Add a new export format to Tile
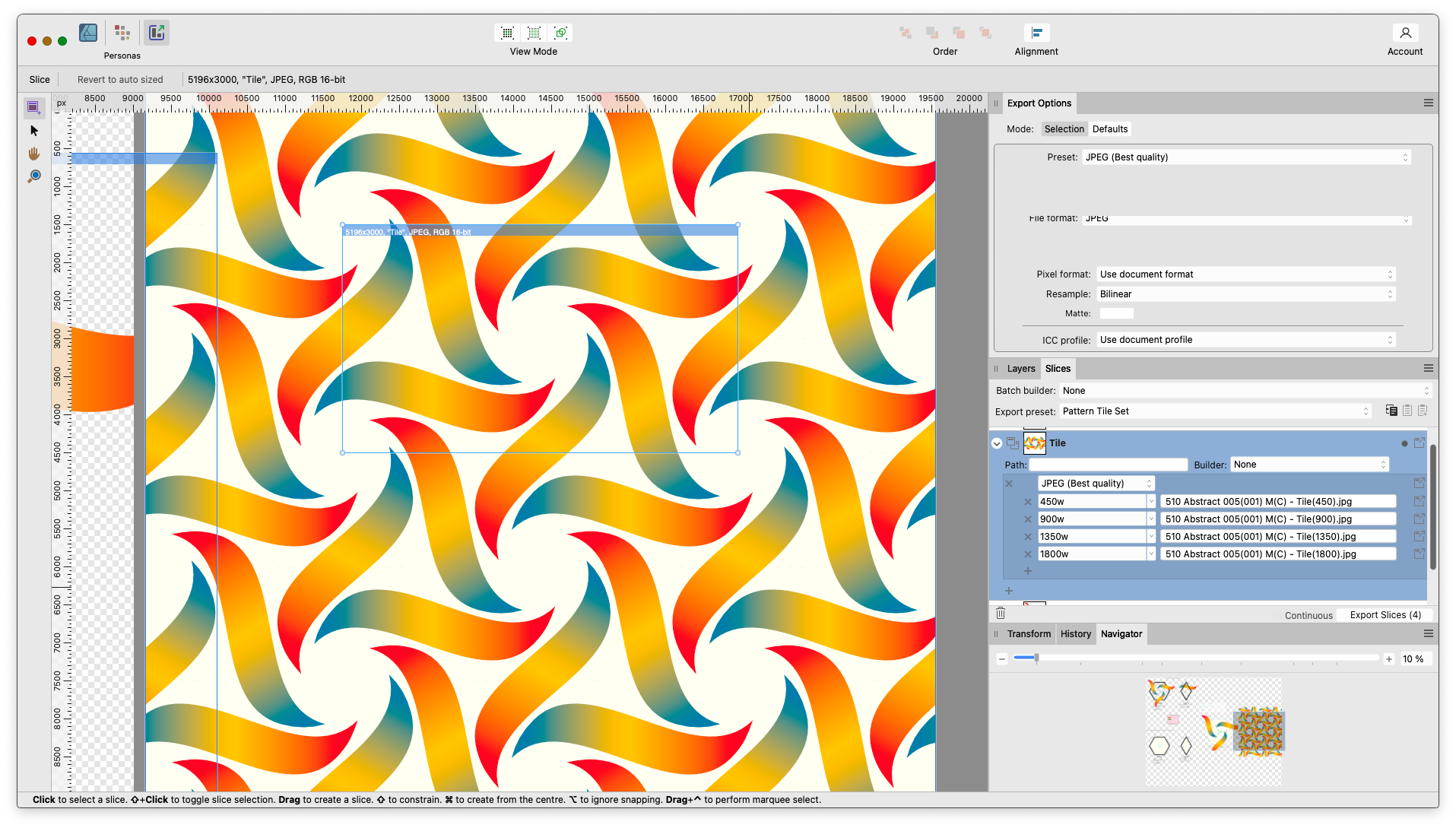This screenshot has width=1456, height=828. (1009, 591)
